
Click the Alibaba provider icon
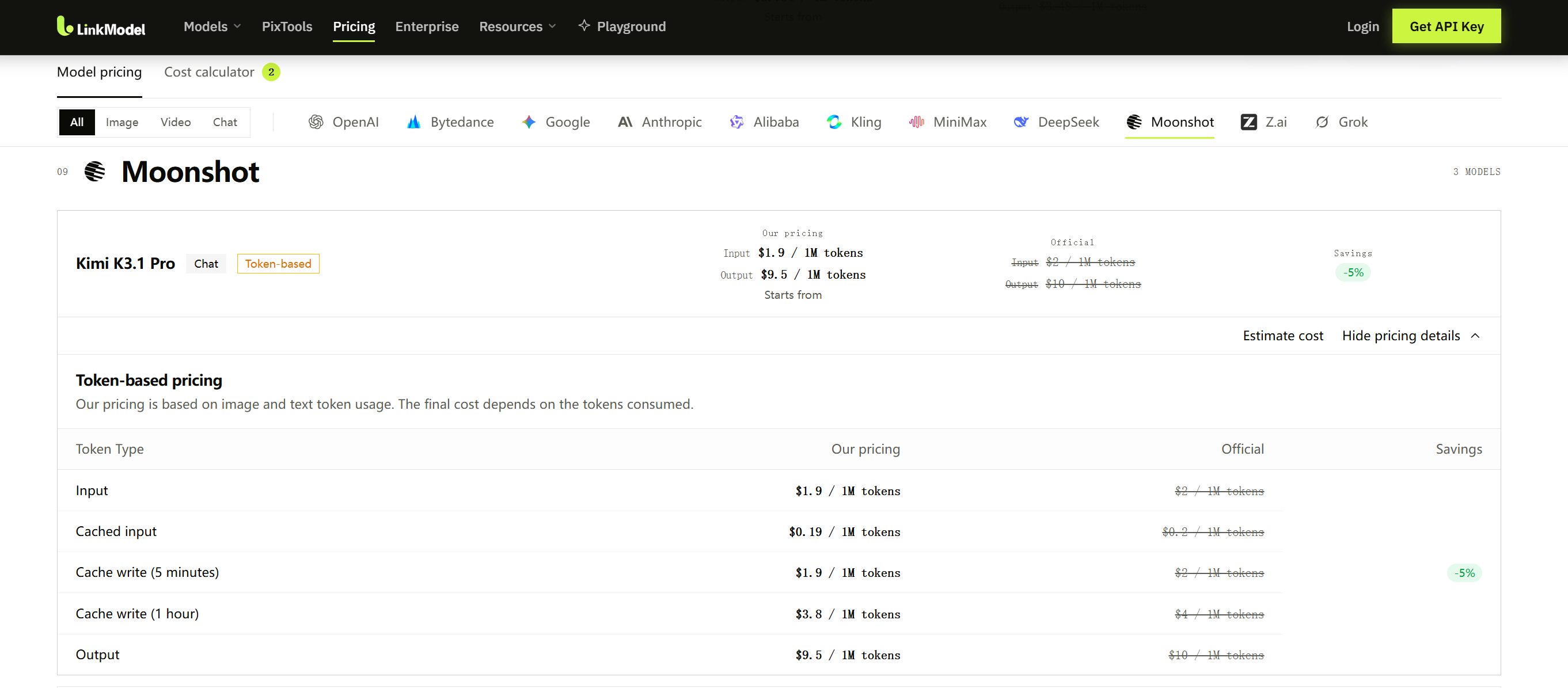[736, 122]
